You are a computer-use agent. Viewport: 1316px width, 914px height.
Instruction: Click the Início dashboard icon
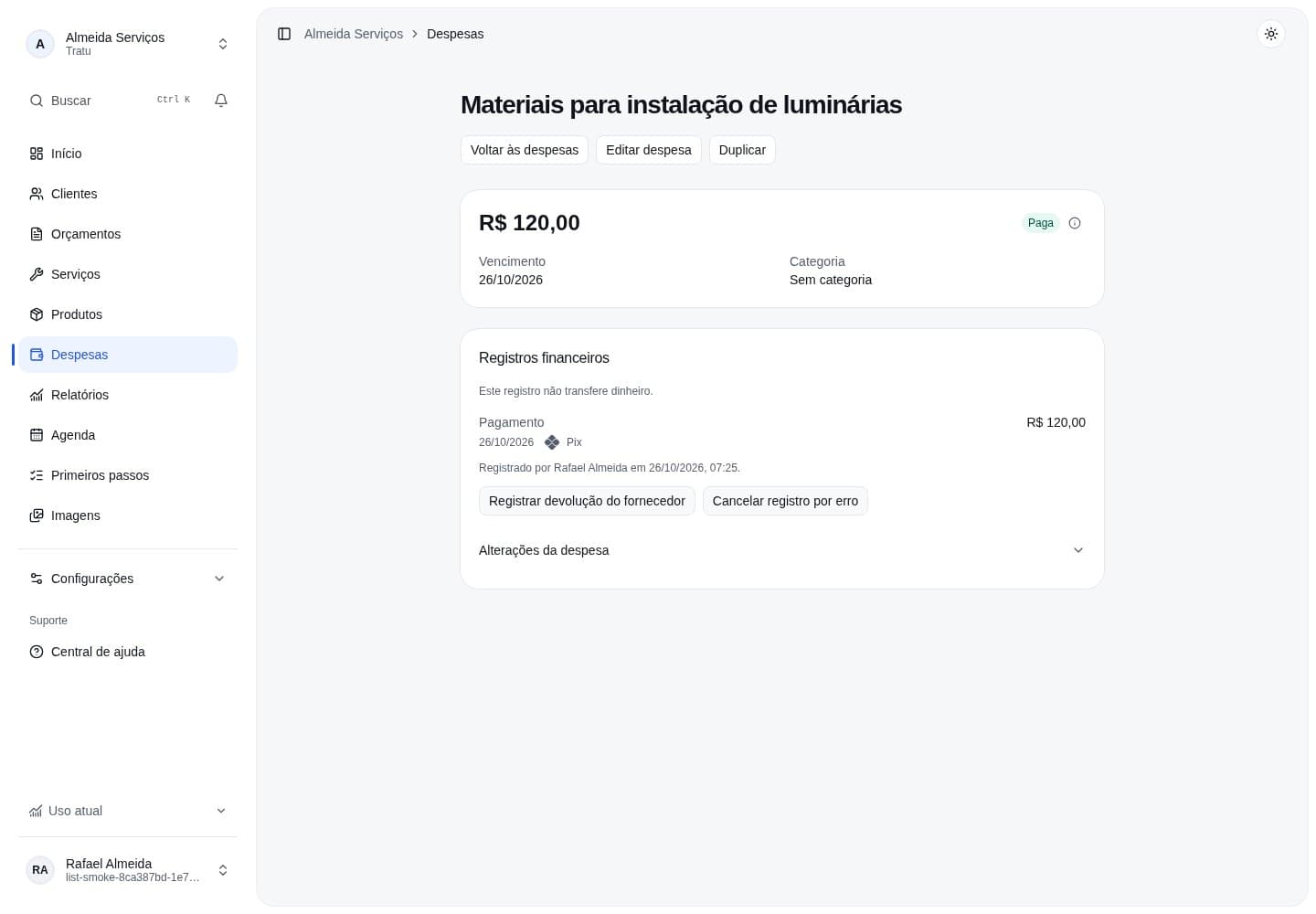(37, 154)
